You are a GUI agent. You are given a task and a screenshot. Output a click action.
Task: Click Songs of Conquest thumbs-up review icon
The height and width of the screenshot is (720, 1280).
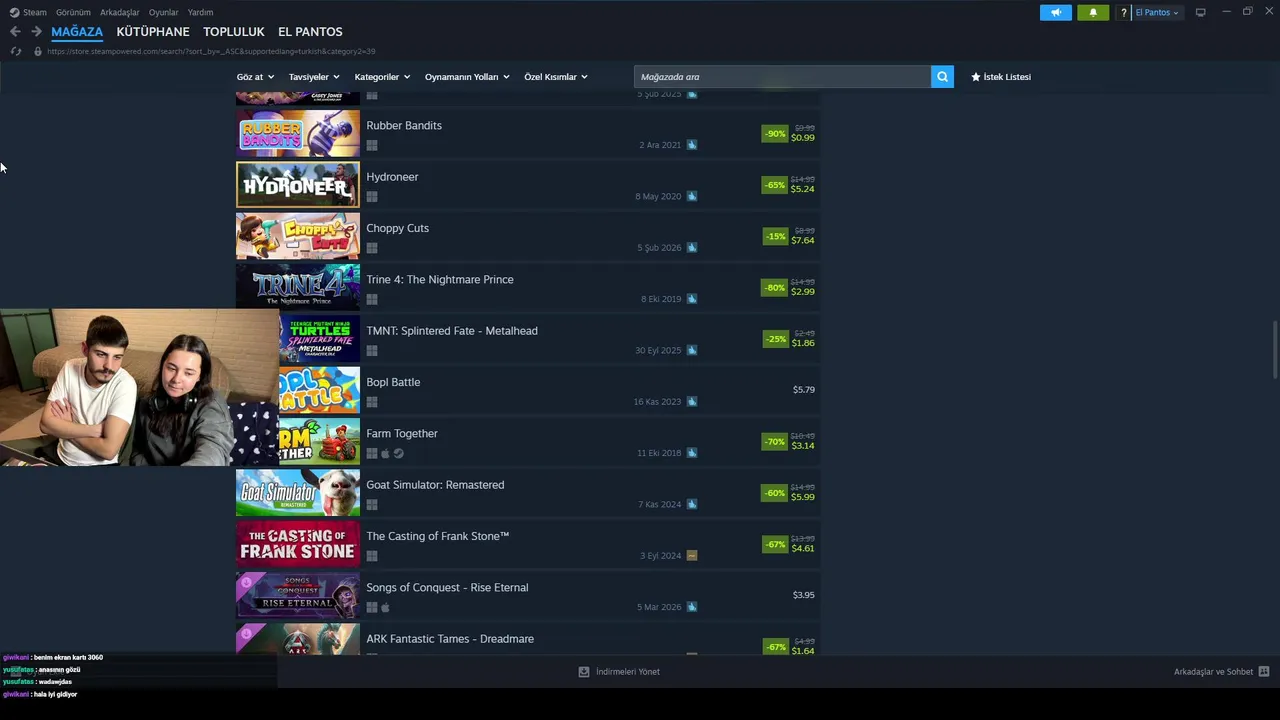(x=692, y=607)
